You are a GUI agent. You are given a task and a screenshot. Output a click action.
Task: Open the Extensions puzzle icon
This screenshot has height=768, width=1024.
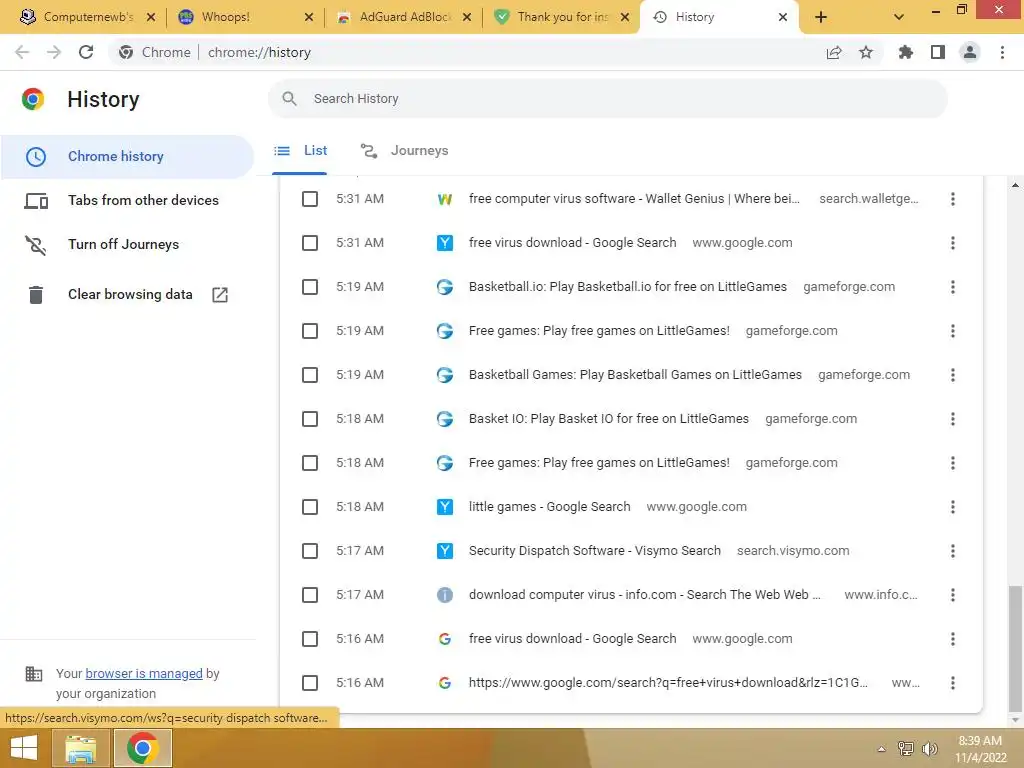pyautogui.click(x=906, y=52)
